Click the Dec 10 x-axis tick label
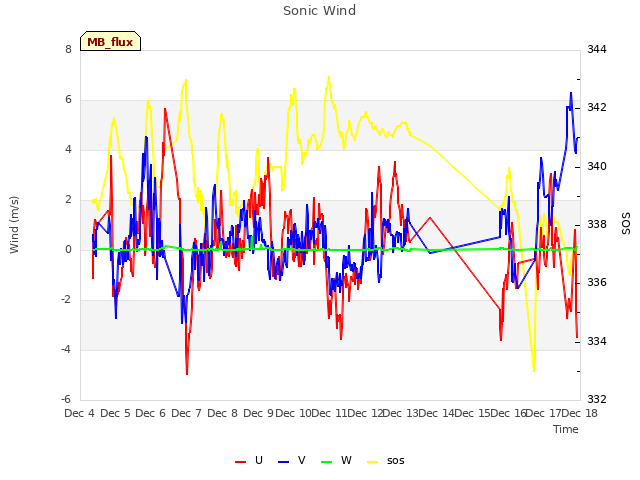 pos(293,413)
